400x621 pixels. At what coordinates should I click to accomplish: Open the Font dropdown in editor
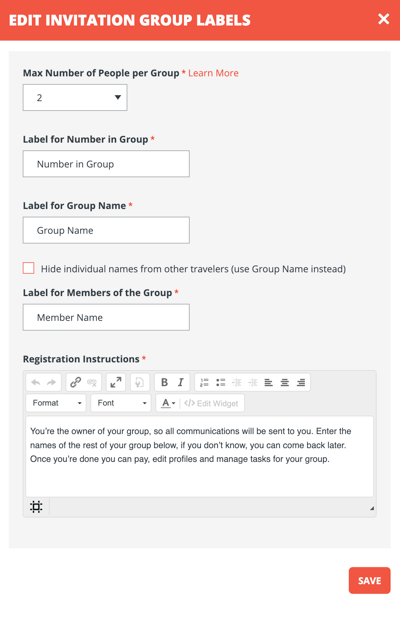click(x=121, y=403)
